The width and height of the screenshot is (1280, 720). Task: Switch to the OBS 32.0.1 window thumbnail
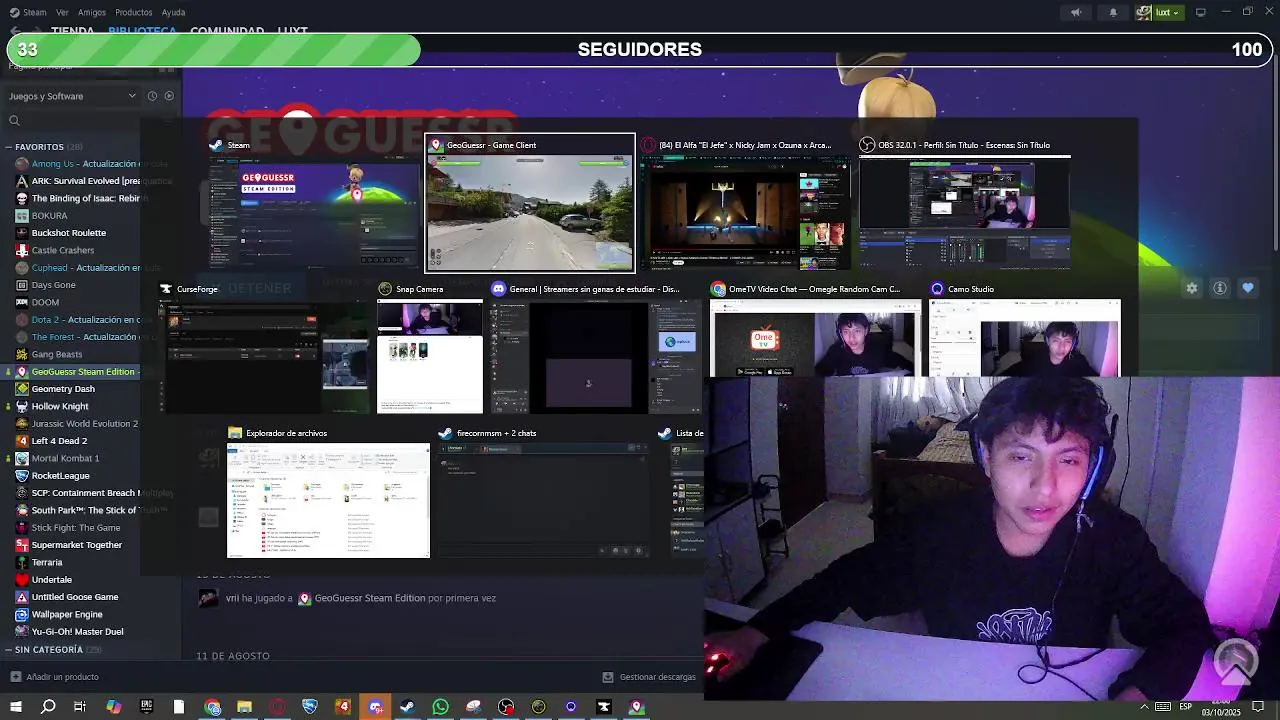click(965, 203)
